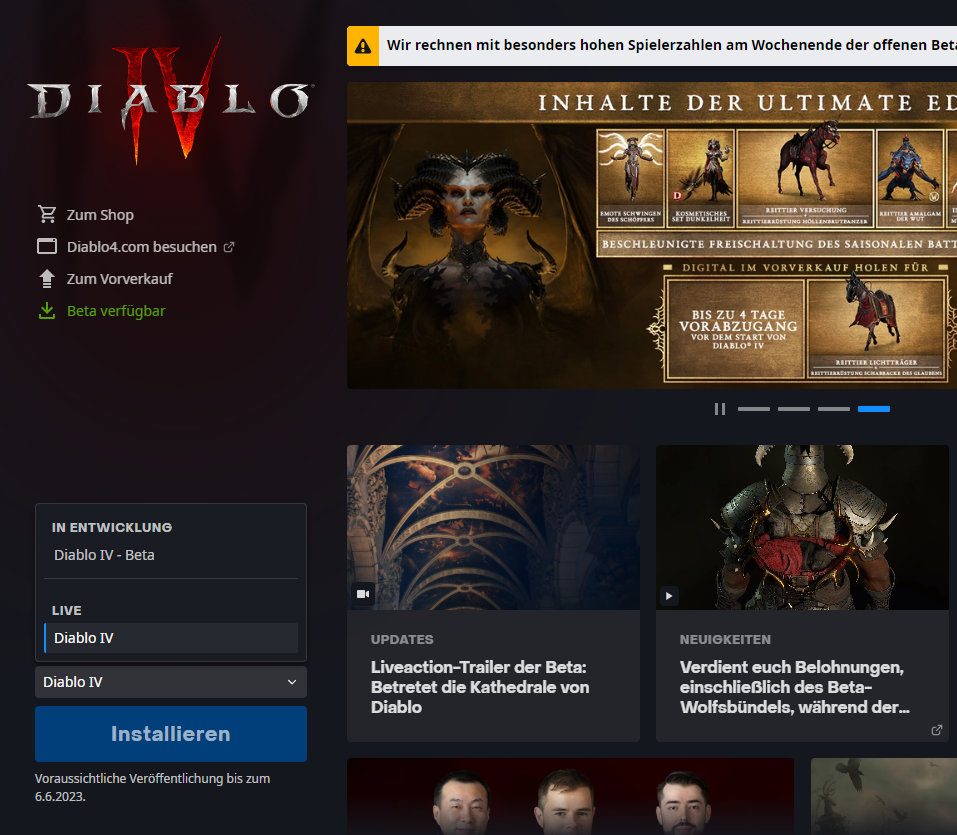Click the external link icon after Diablo4.com besuchen
957x835 pixels.
pos(229,247)
